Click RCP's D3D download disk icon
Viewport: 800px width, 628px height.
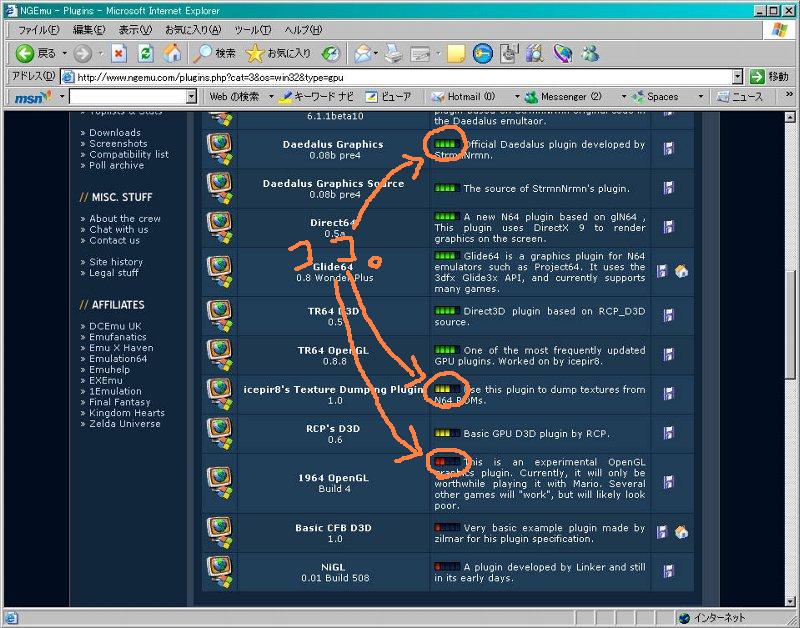[x=668, y=434]
